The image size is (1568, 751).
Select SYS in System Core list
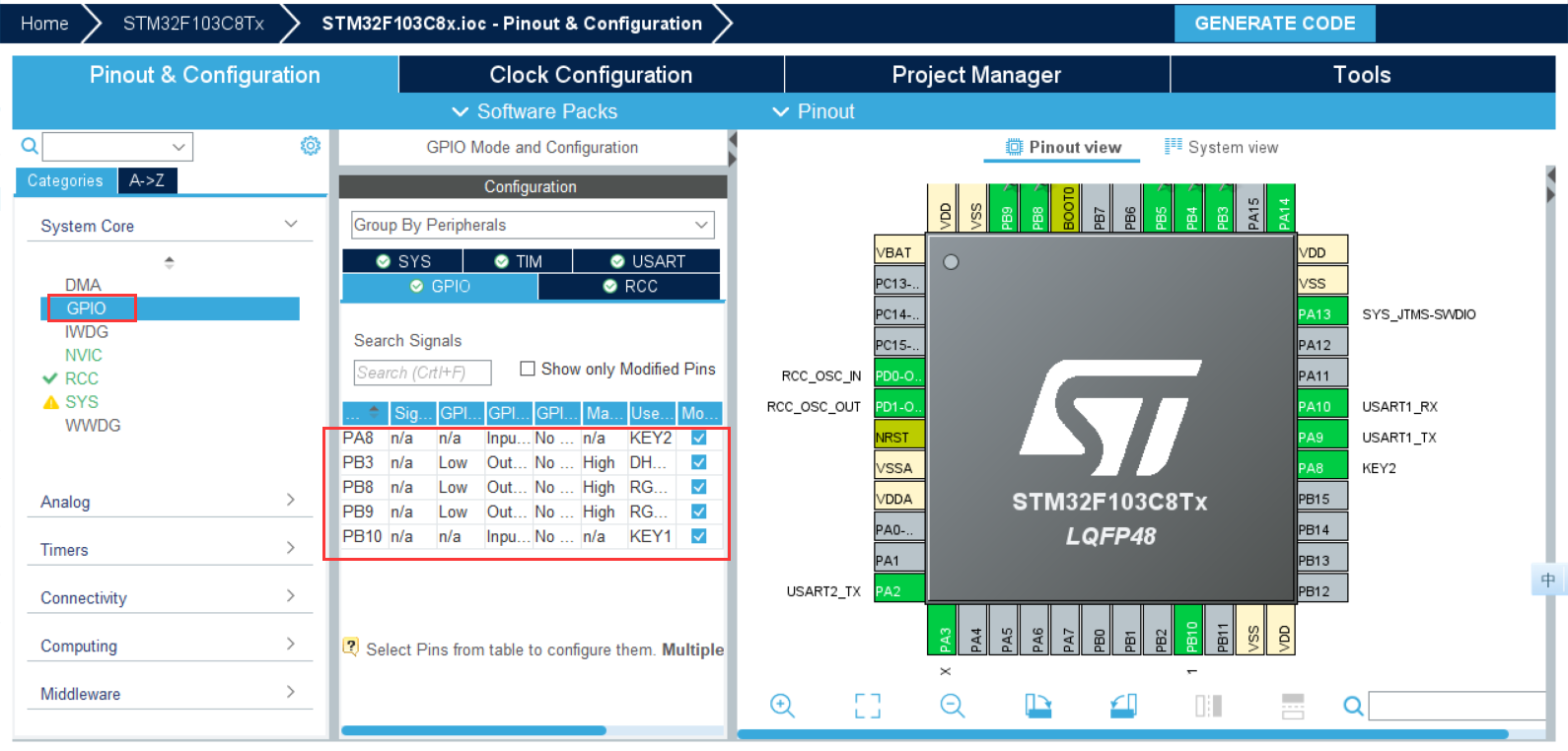pyautogui.click(x=81, y=402)
